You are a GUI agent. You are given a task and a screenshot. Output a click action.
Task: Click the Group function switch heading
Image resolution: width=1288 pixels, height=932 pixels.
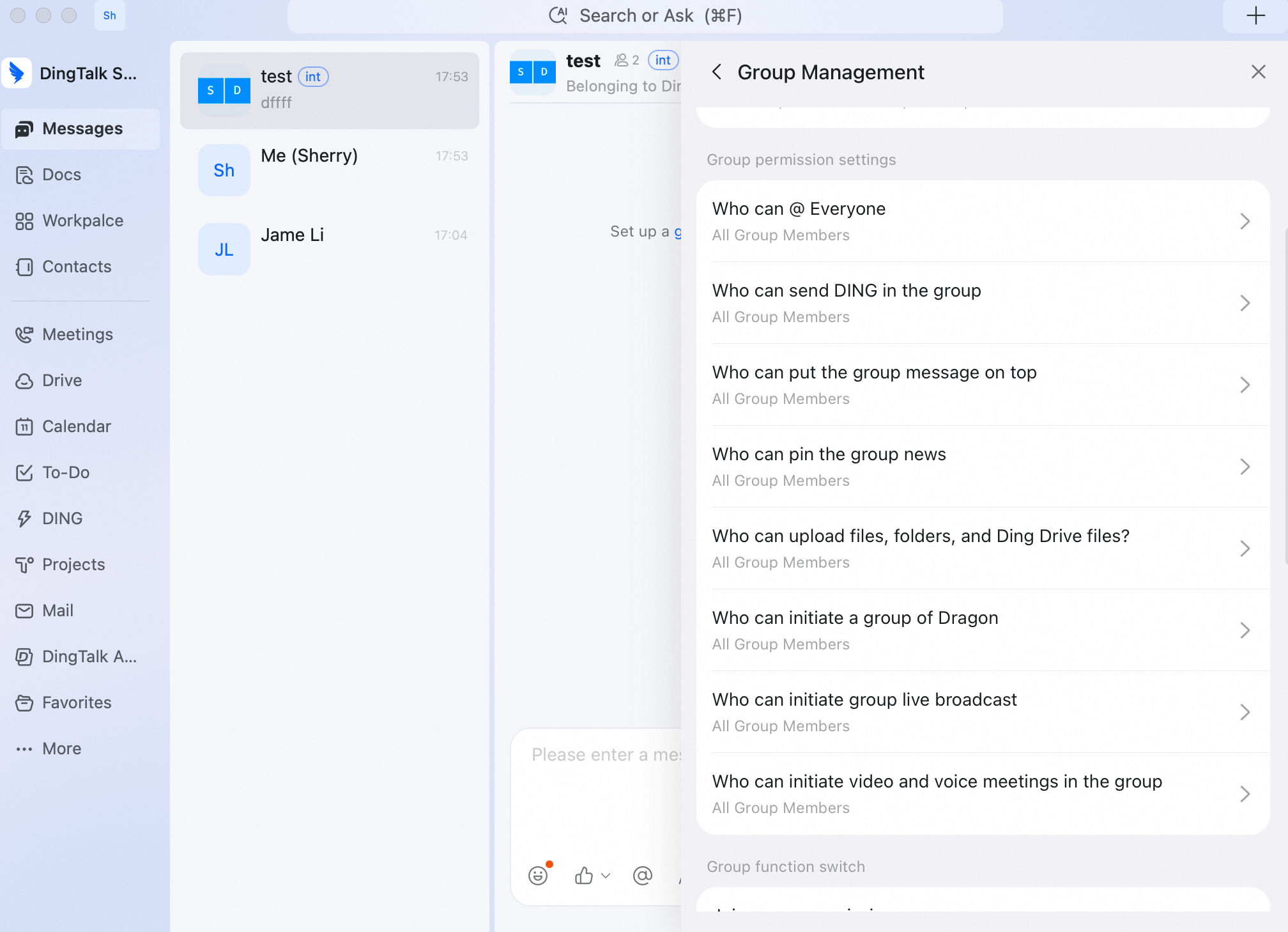coord(786,866)
